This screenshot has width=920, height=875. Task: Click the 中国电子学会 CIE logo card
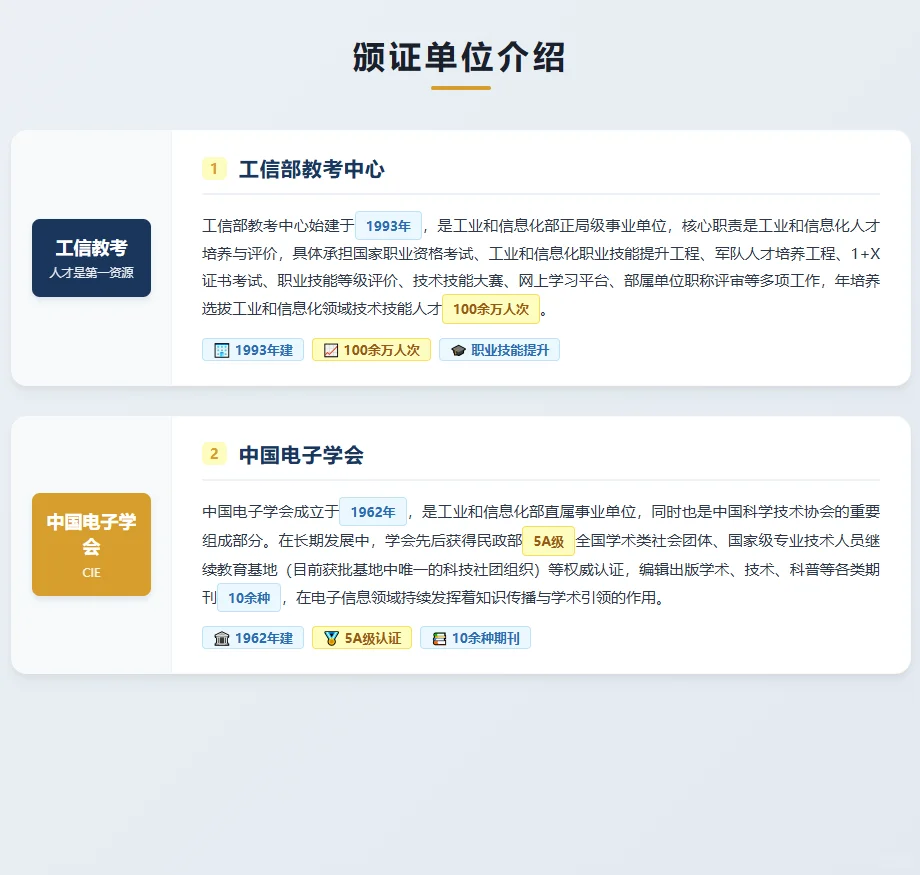click(92, 545)
